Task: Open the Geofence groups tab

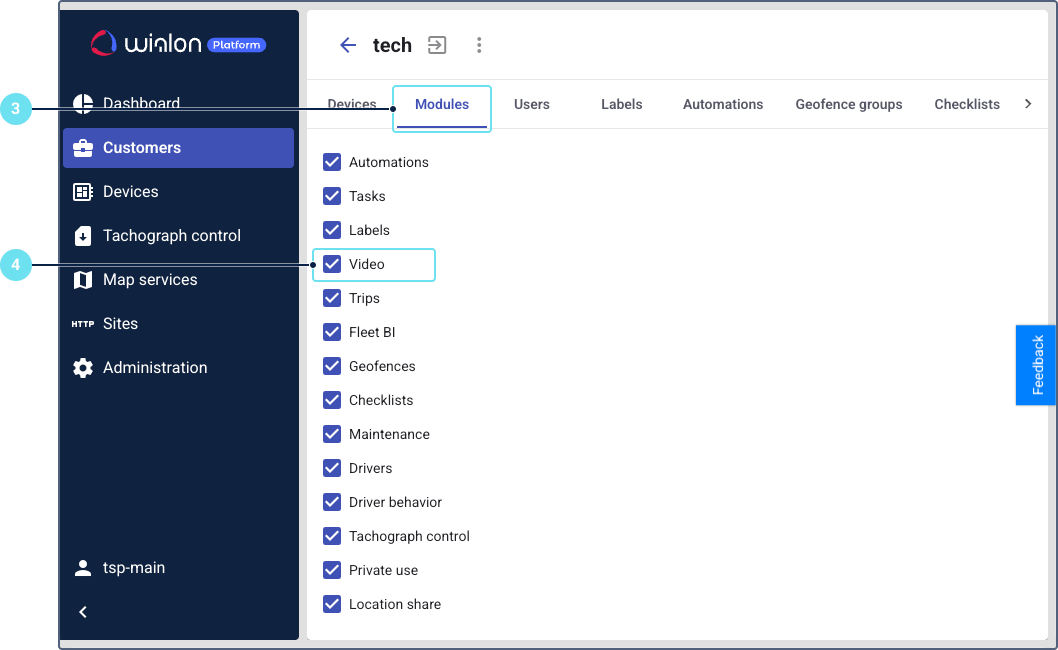Action: coord(848,104)
